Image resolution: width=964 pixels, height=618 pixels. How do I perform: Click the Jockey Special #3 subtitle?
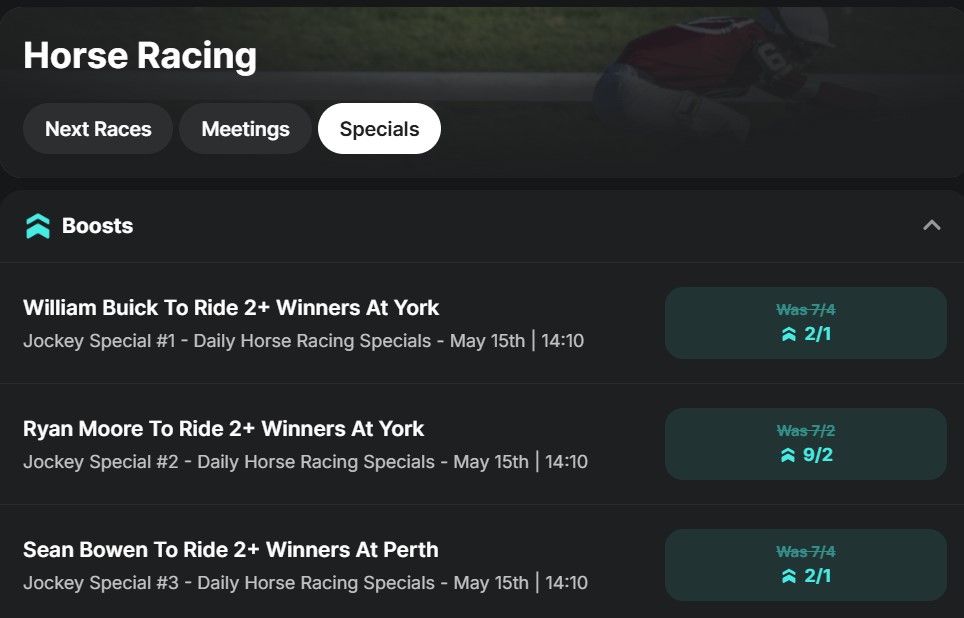coord(305,583)
